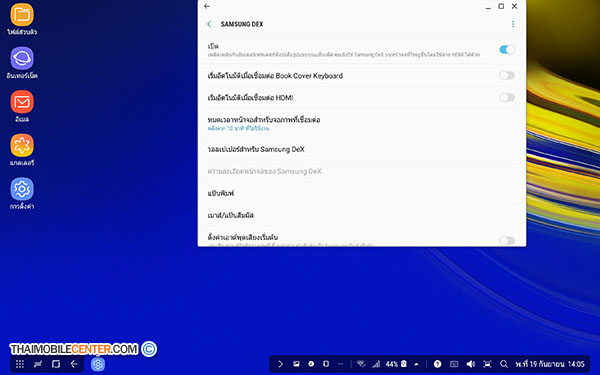Close the Samsung DeX settings window
Screen dimensions: 600x375
coord(515,6)
